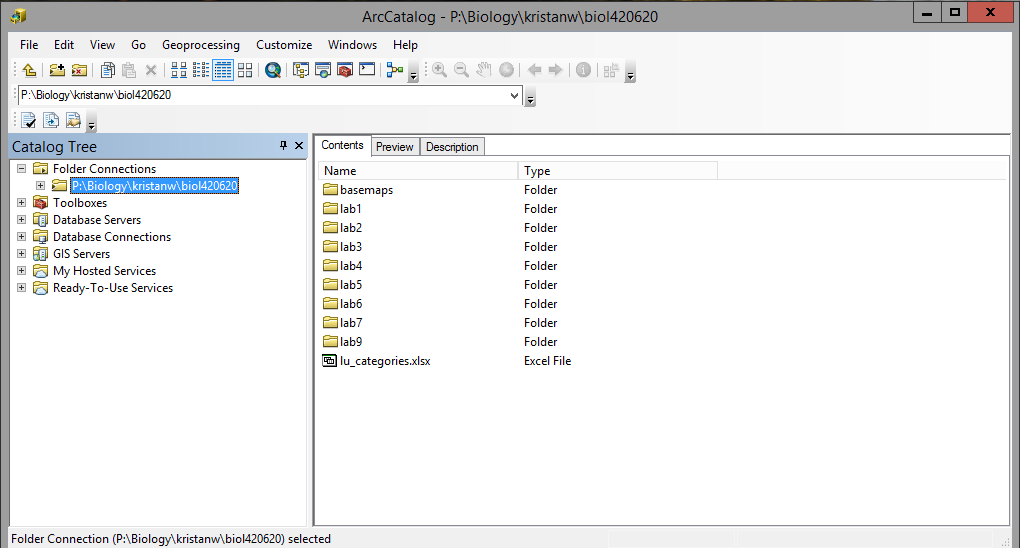Open the Go menu
Screen dimensions: 1020x548
click(139, 45)
